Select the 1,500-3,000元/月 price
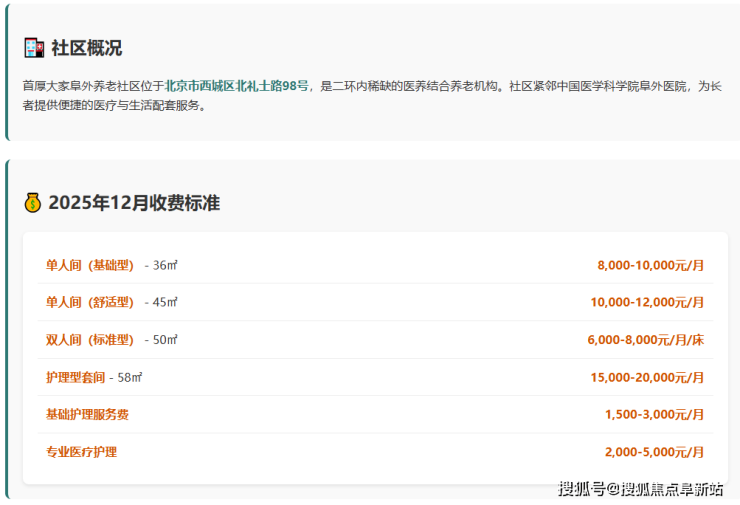Viewport: 740px width, 505px height. pos(654,414)
